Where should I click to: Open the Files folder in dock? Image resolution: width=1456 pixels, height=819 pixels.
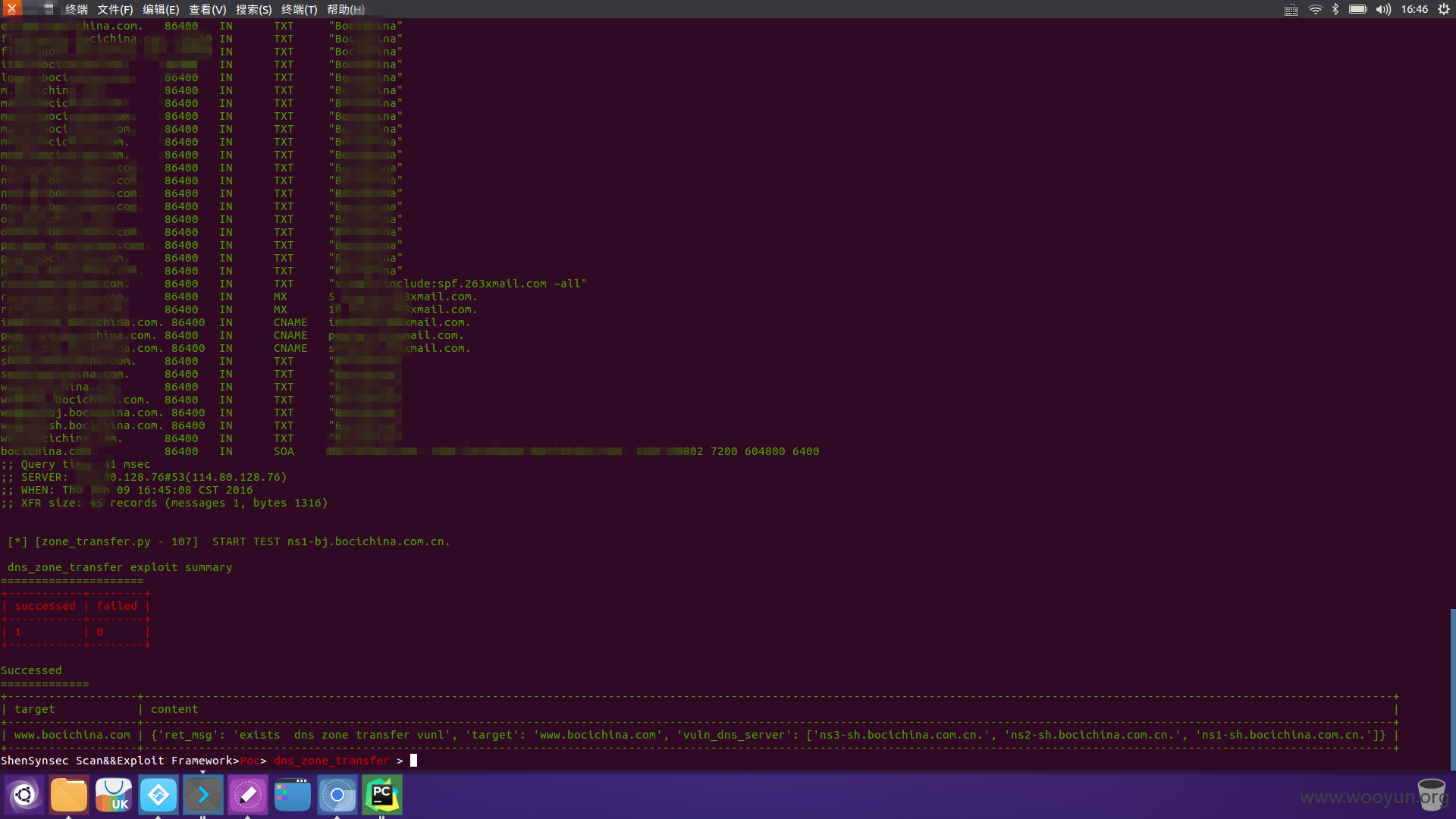pos(69,795)
